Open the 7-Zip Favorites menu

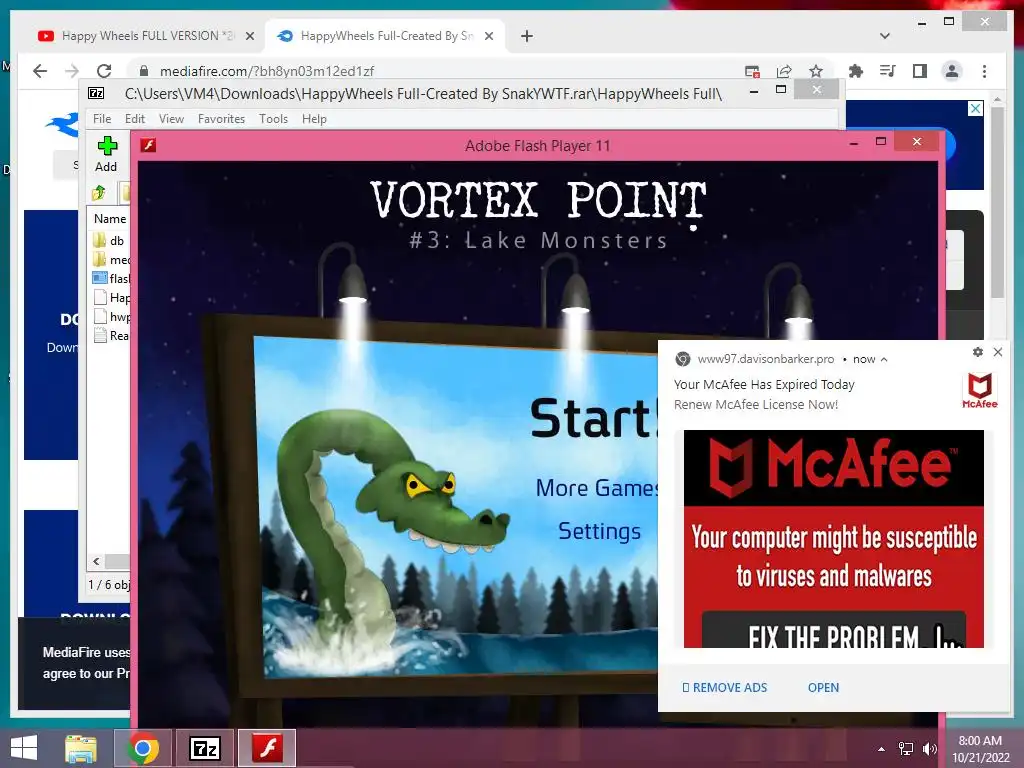[221, 119]
